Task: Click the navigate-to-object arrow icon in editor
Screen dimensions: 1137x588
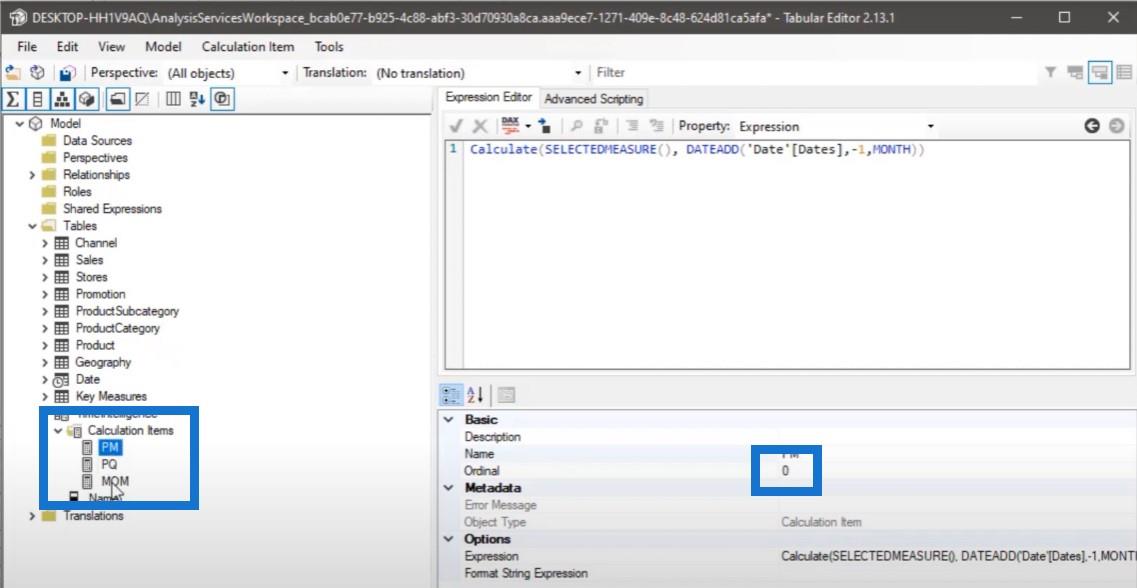Action: [x=544, y=126]
